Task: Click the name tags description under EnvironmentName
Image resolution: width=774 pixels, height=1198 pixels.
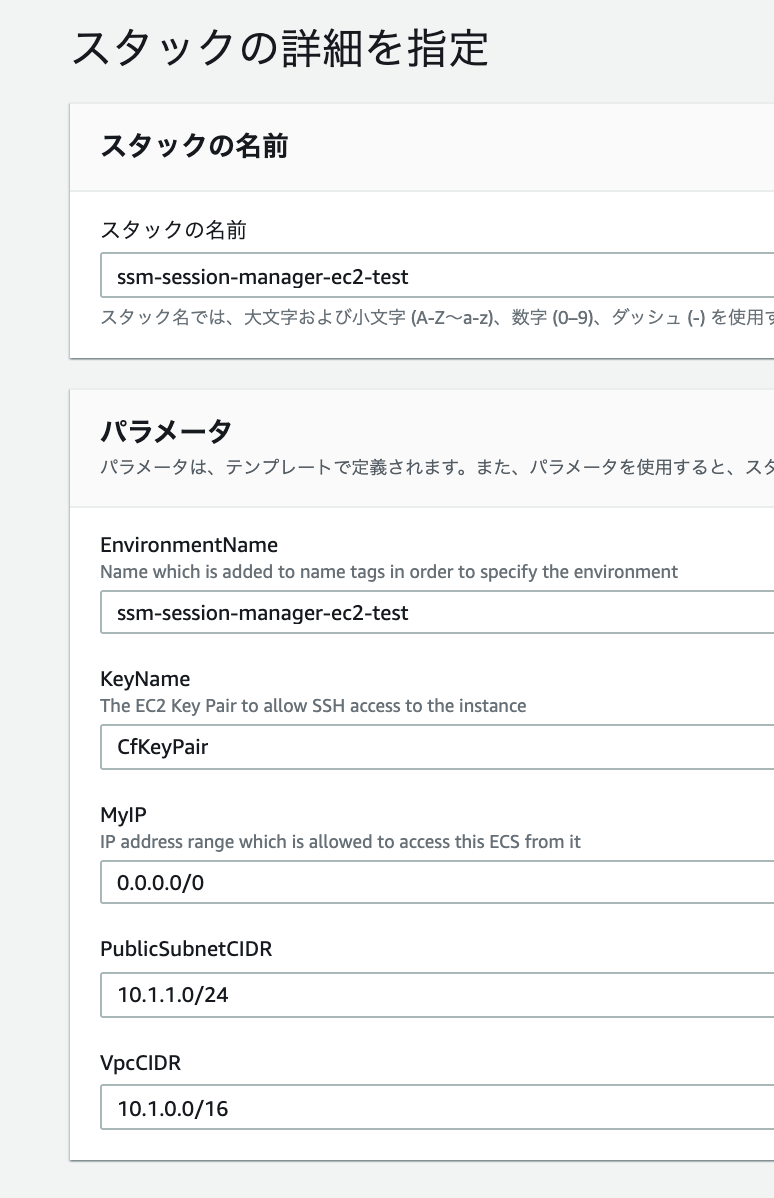Action: click(389, 571)
